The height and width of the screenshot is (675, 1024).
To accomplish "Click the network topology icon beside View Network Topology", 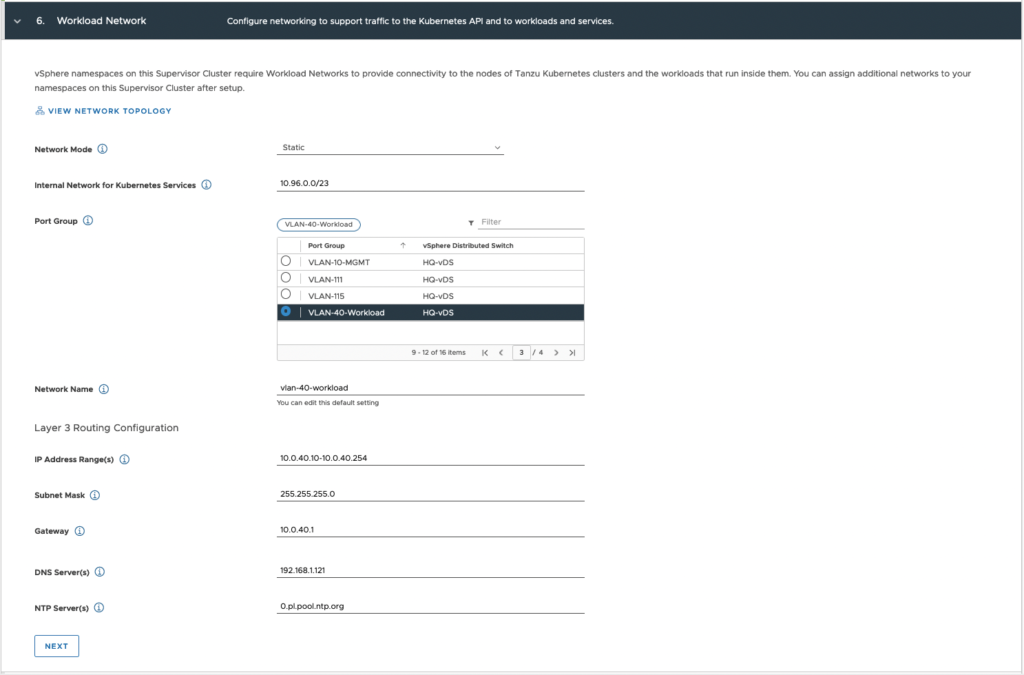I will 40,111.
